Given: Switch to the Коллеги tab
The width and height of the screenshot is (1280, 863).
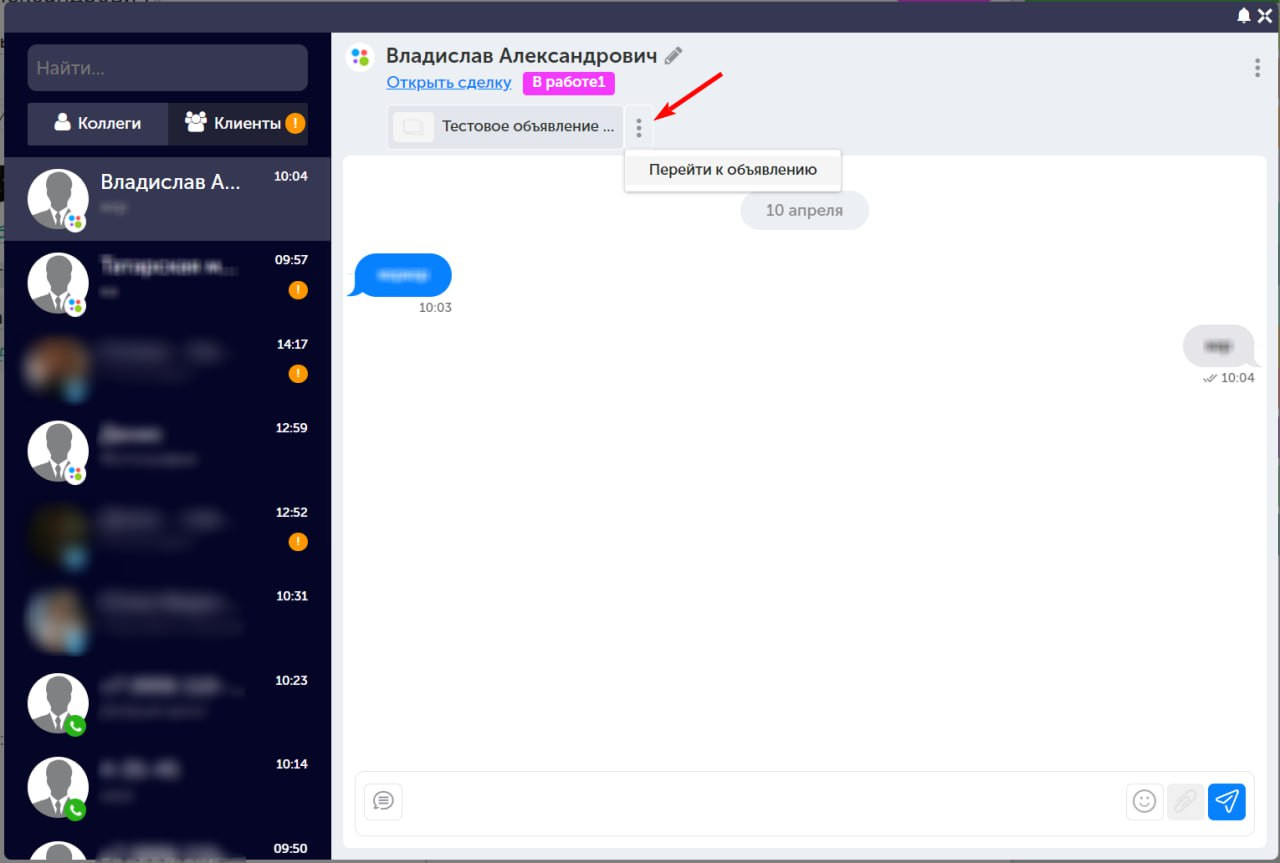Looking at the screenshot, I should pyautogui.click(x=98, y=124).
